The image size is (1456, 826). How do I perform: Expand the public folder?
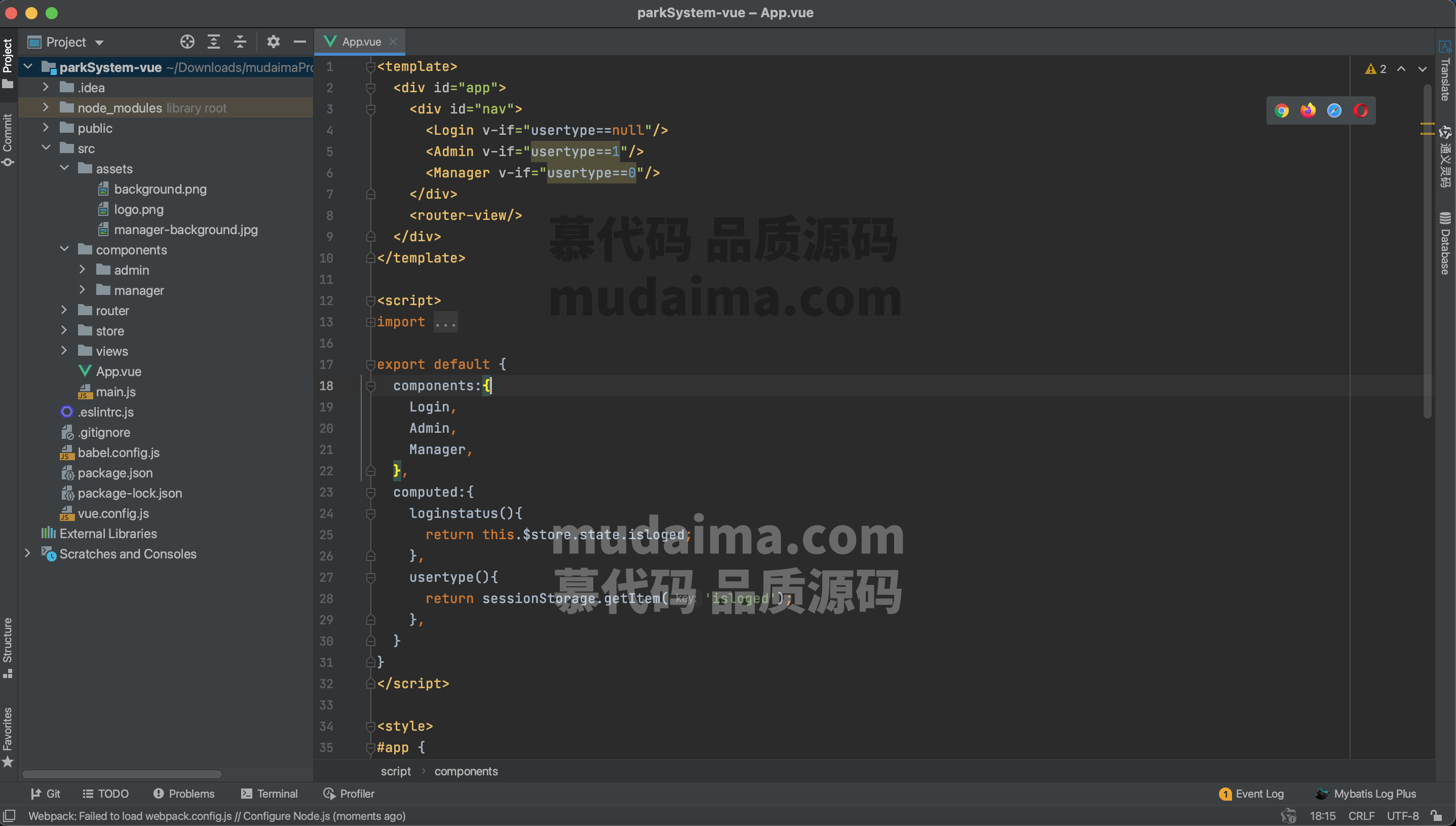[x=46, y=128]
